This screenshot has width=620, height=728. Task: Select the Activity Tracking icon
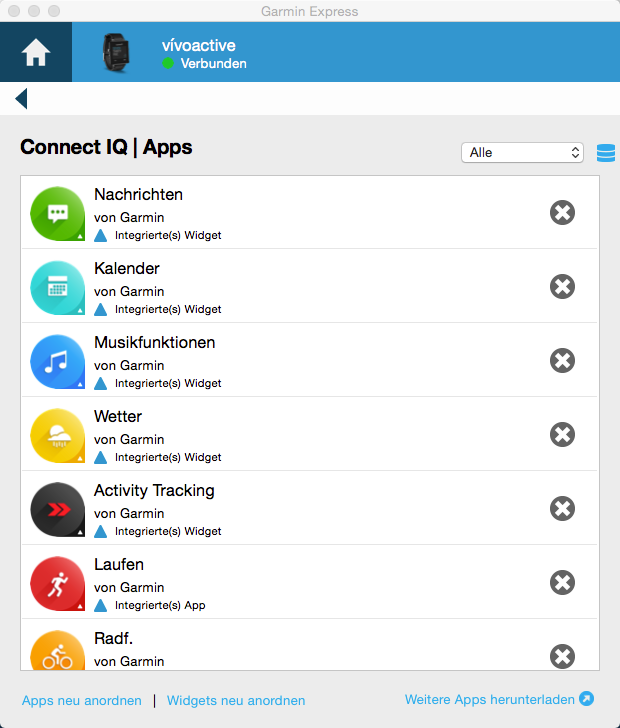pos(57,509)
